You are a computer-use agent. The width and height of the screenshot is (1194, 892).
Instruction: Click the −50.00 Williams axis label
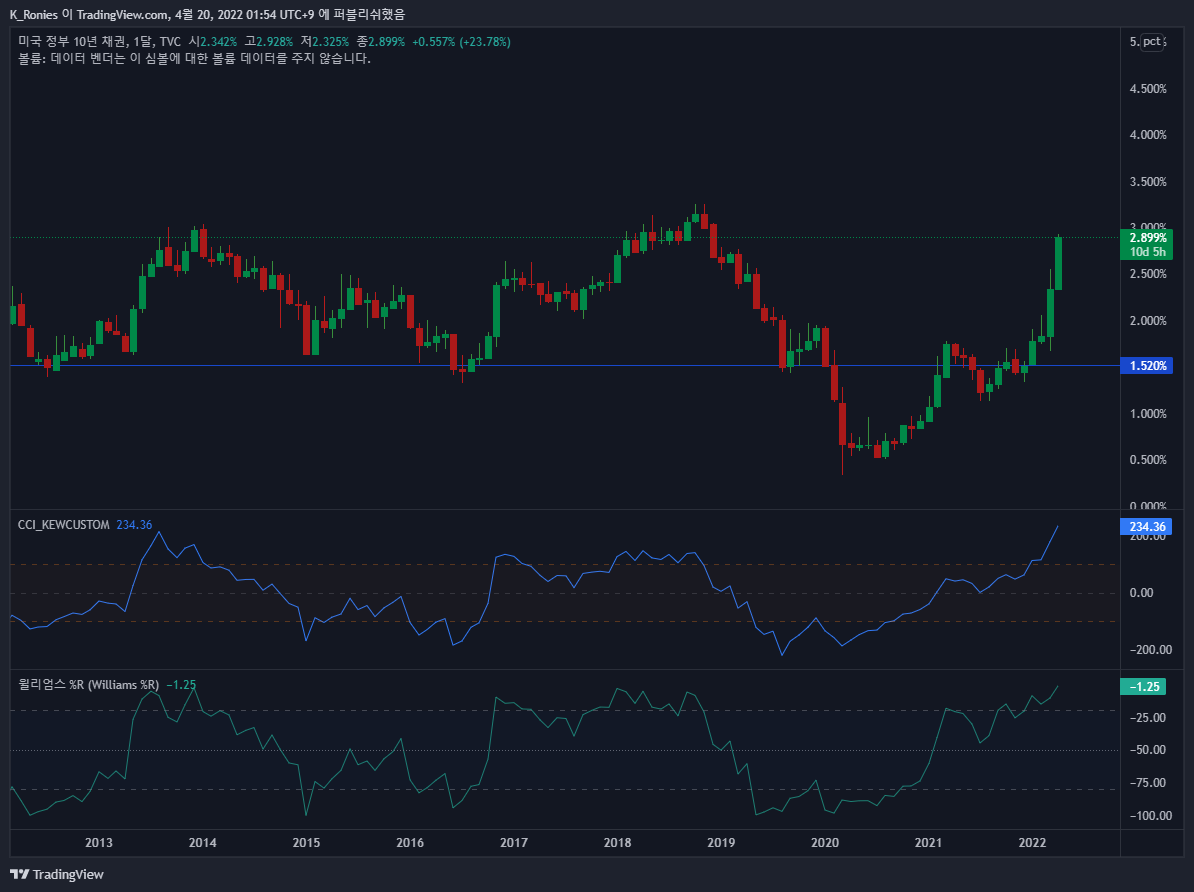[x=1148, y=750]
